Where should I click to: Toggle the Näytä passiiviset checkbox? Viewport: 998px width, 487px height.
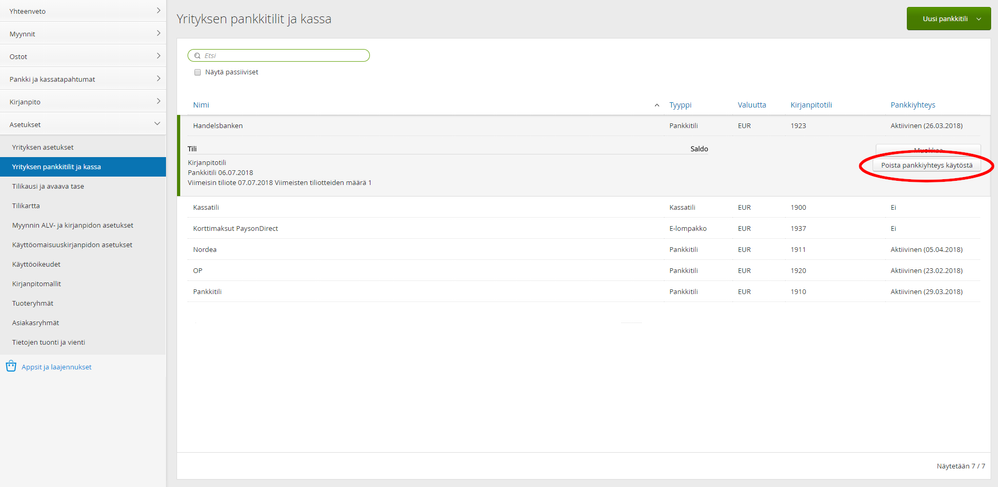197,72
